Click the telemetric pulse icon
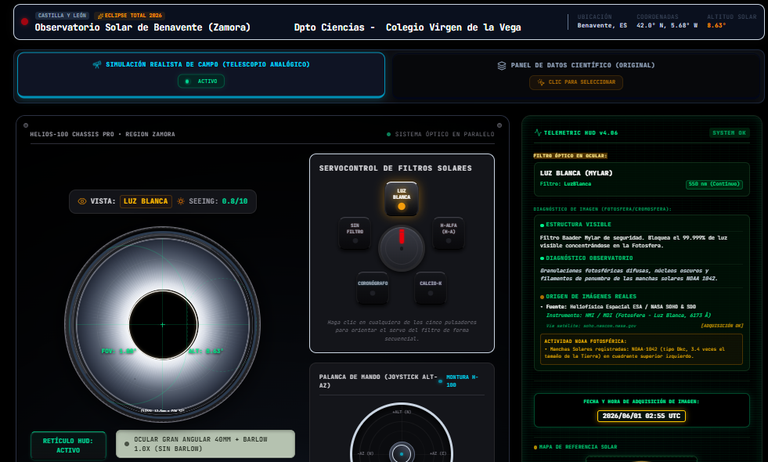This screenshot has height=462, width=768. 538,132
